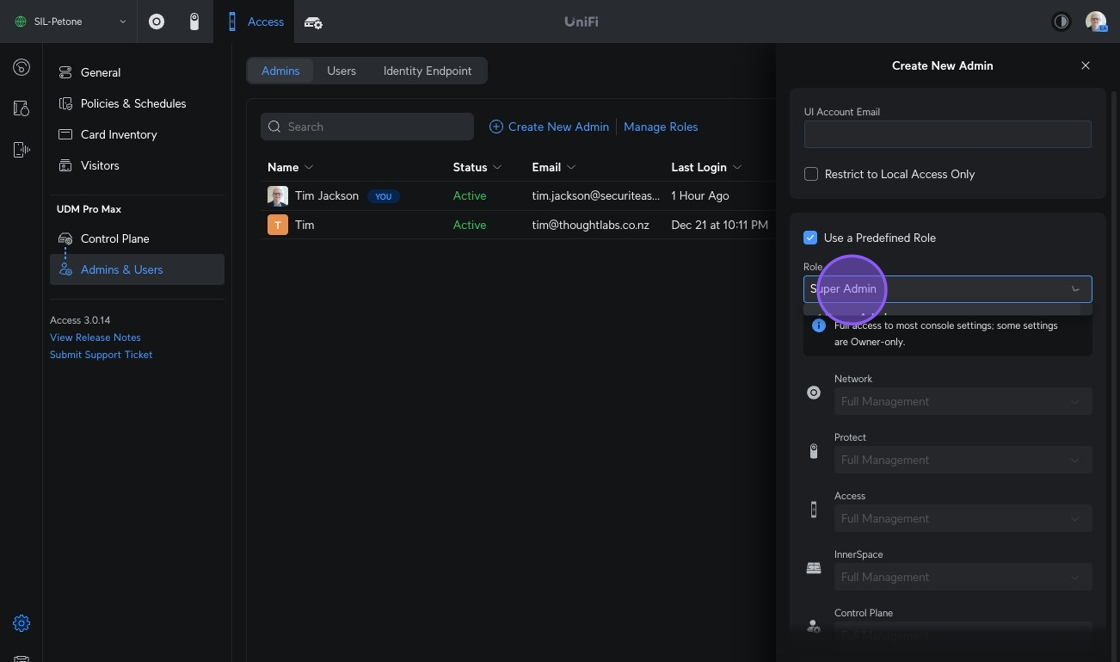
Task: Open the InnerSpace app icon in top bar
Action: 313,22
